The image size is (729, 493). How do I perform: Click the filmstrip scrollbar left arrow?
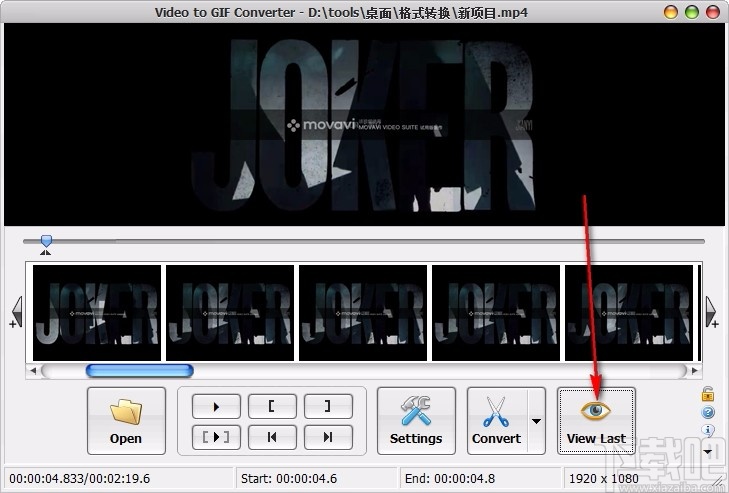(x=33, y=371)
